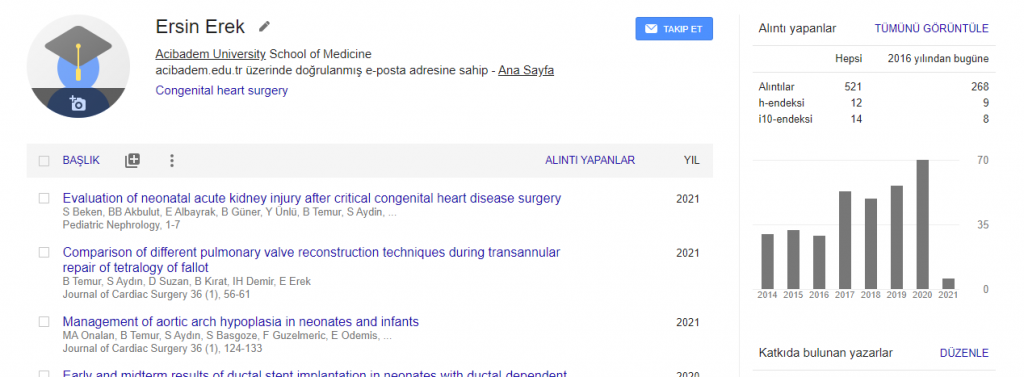Click the pencil edit icon beside Ersin Erek

264,27
